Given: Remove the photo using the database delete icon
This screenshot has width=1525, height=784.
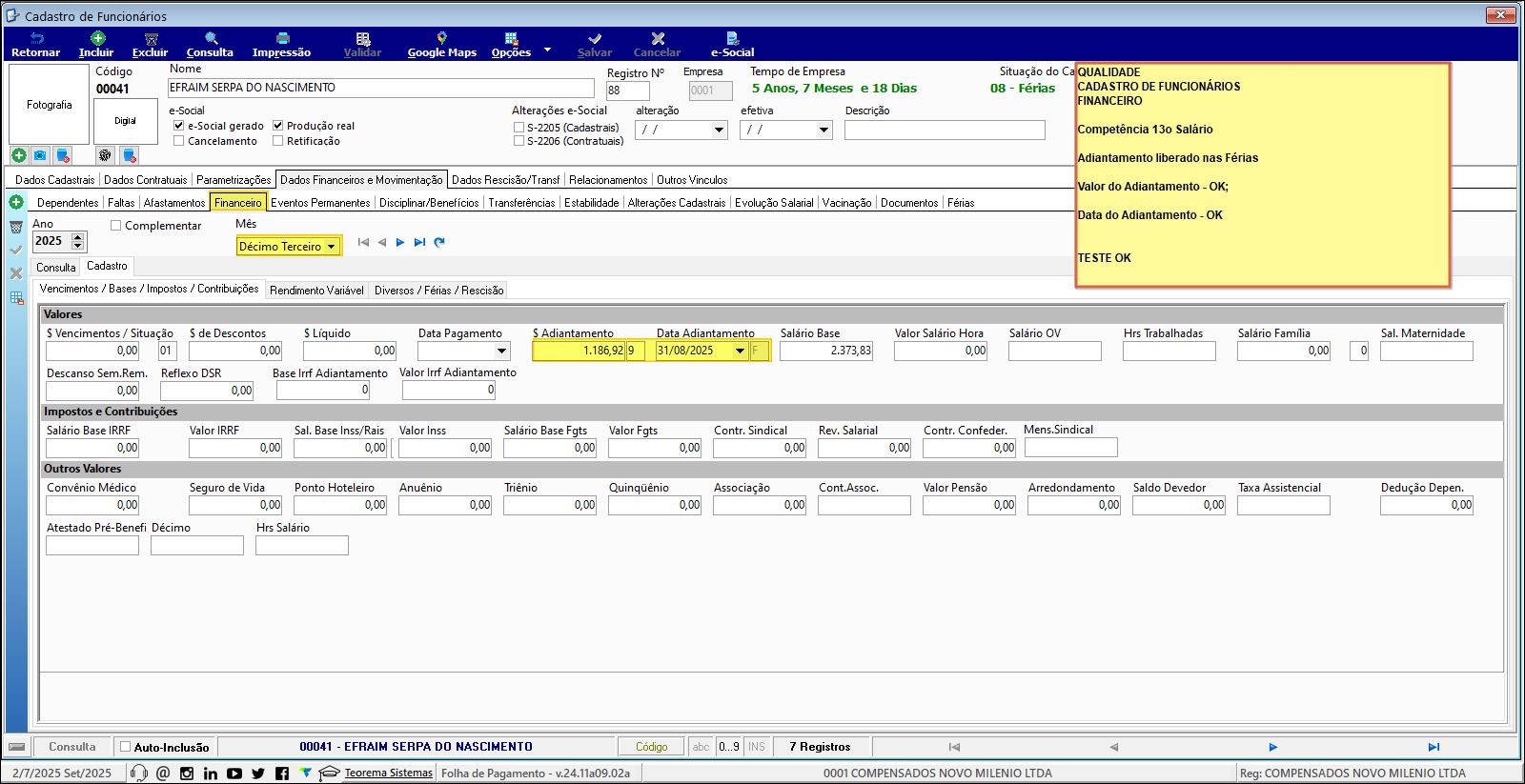Looking at the screenshot, I should click(x=63, y=155).
